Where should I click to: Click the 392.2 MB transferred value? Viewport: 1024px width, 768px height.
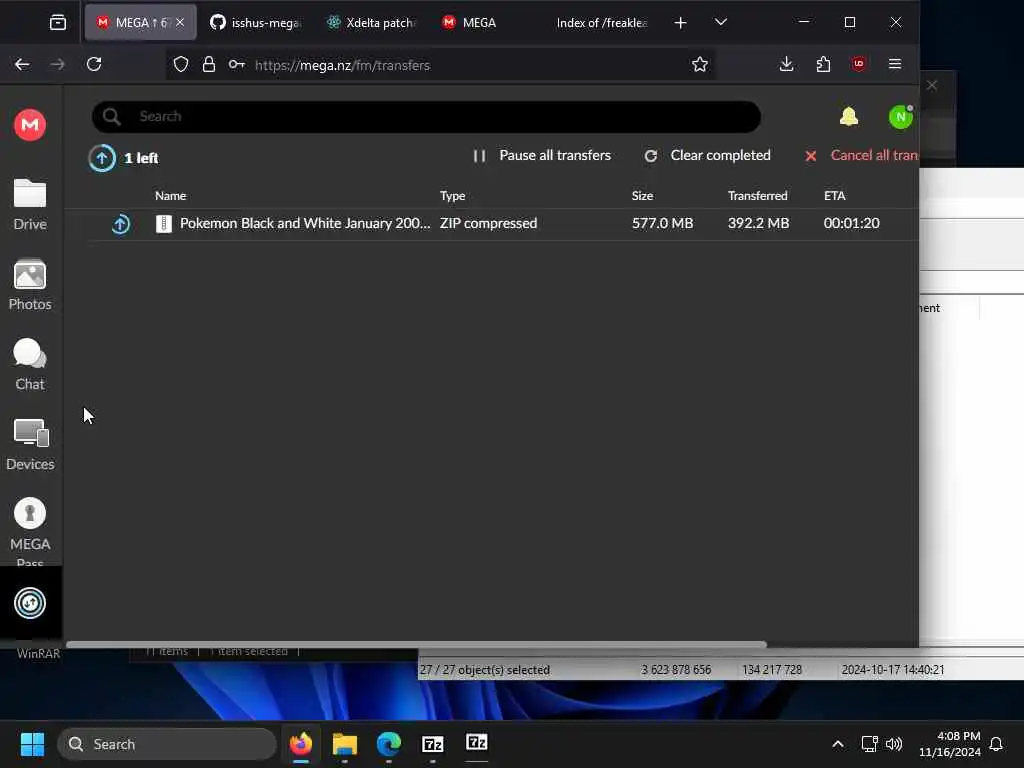758,223
